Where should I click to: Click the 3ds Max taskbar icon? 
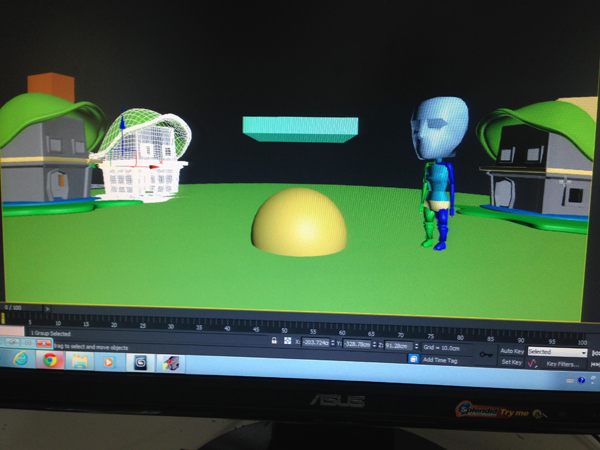click(x=140, y=363)
